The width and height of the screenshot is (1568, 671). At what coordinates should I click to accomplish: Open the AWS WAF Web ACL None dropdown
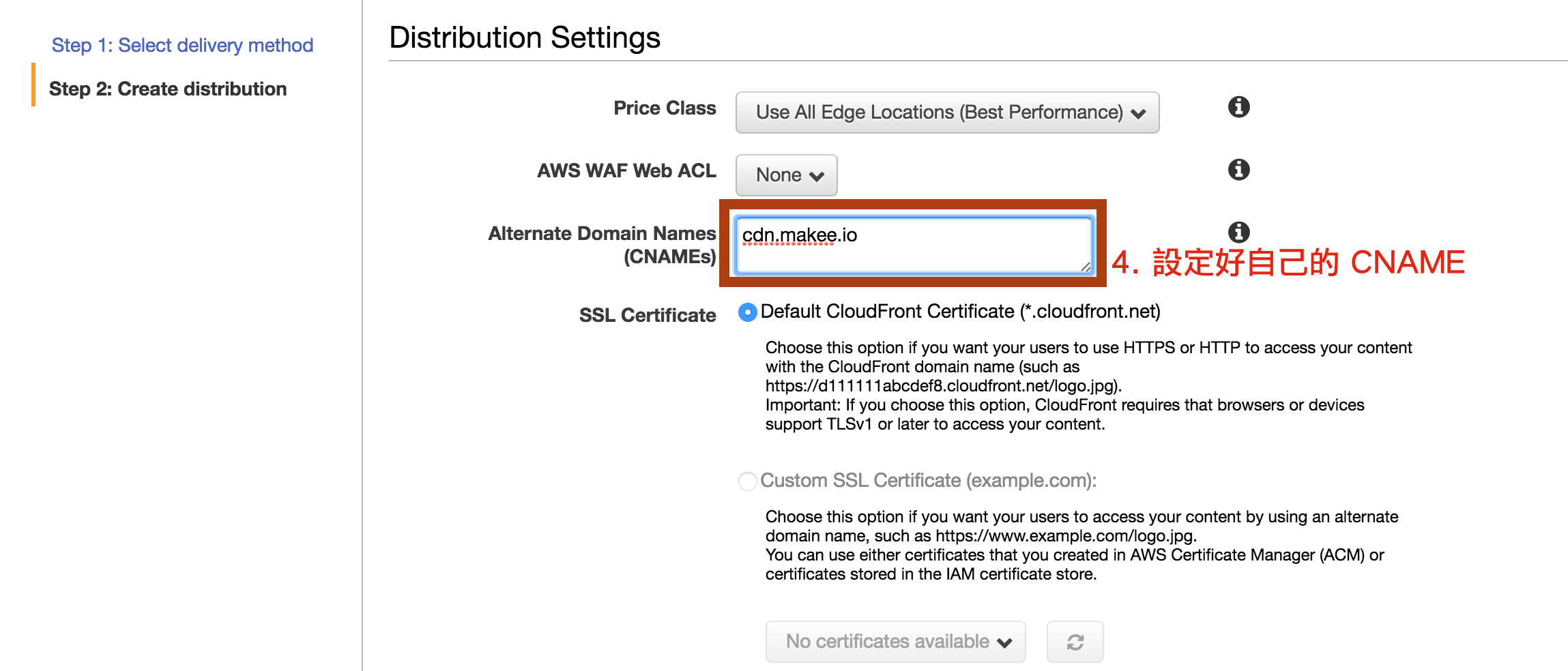click(786, 175)
